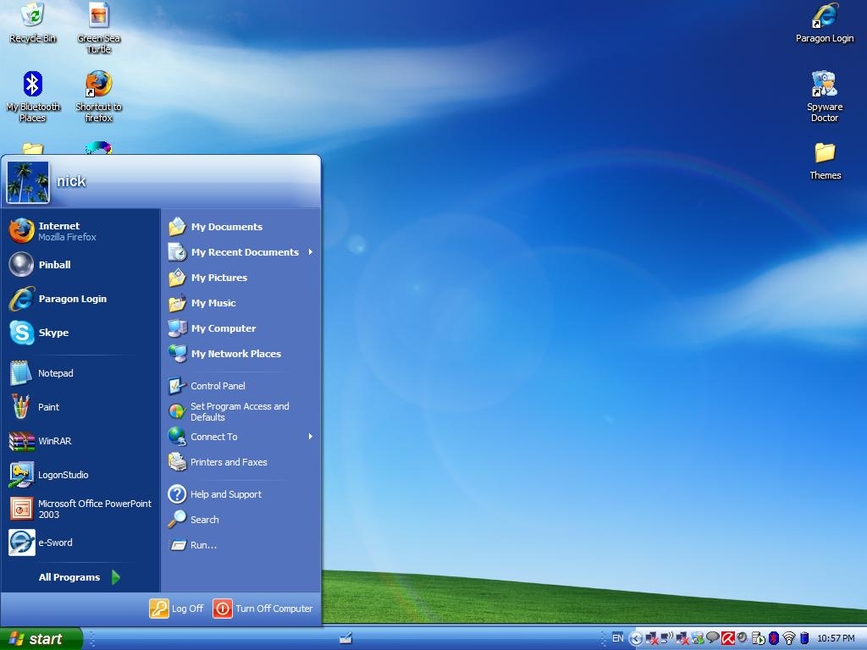
Task: Launch e-Sword from the Start menu
Action: tap(80, 542)
